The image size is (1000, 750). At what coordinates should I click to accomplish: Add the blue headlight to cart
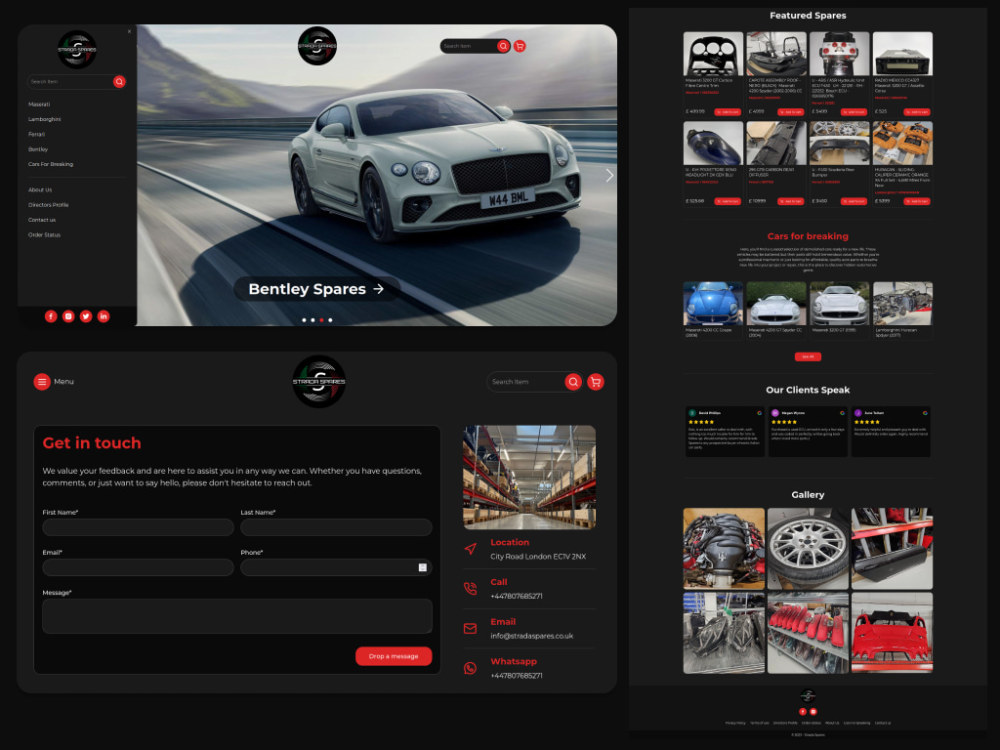click(x=728, y=201)
